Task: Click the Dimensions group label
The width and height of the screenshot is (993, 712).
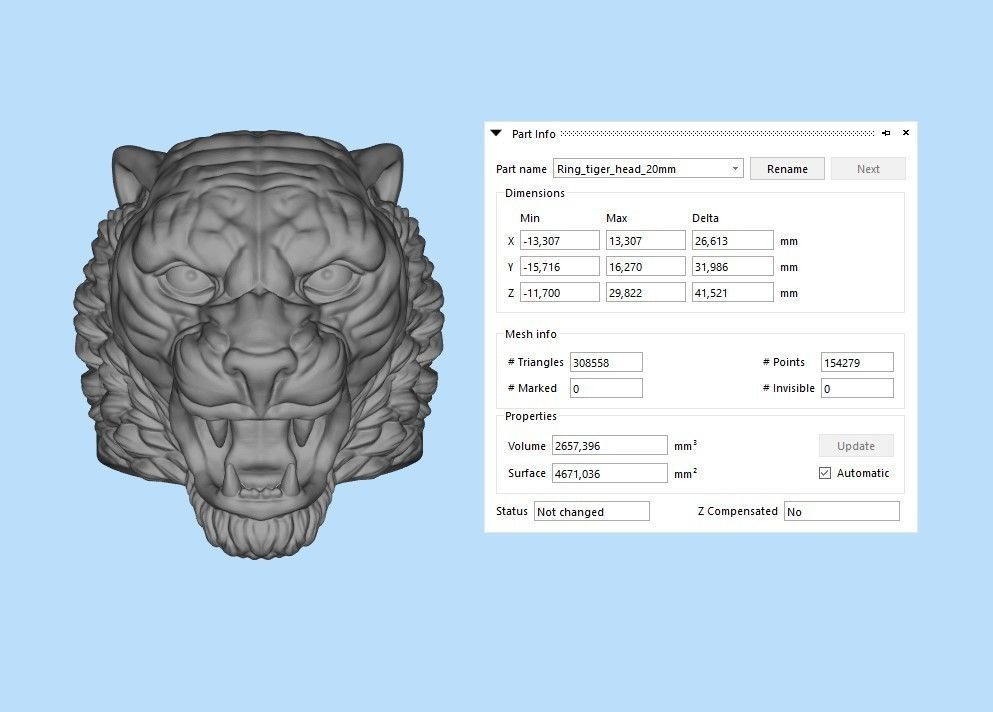Action: tap(534, 193)
